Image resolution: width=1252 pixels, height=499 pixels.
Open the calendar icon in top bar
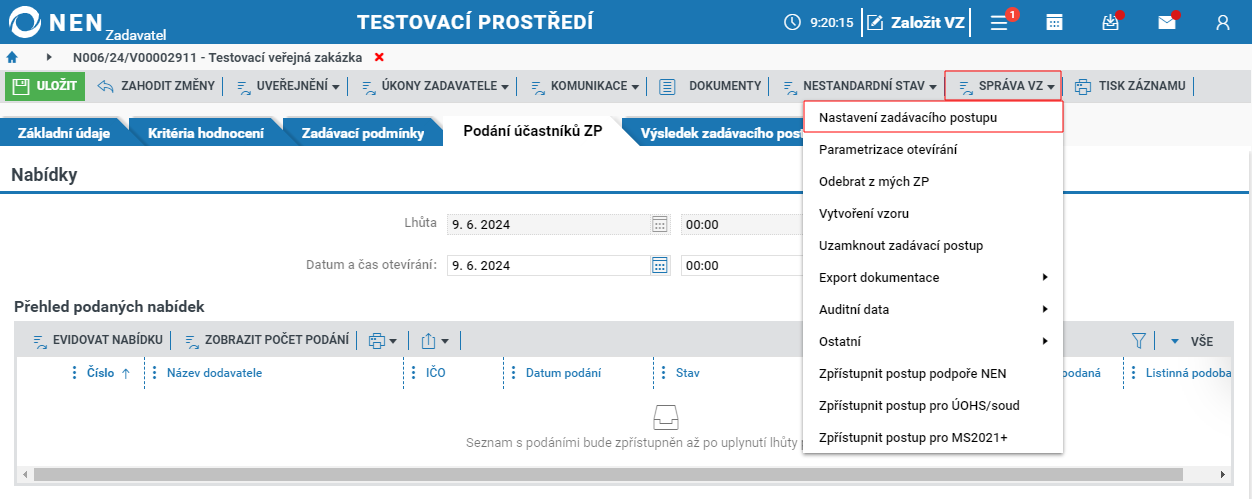(1054, 22)
